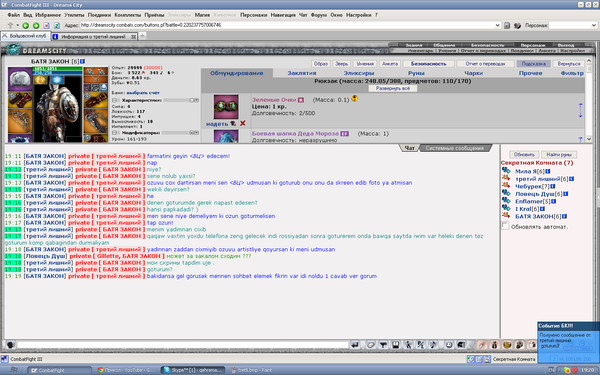600x375 pixels.
Task: Click the yellow round icon beside Масса: 0.1
Action: (355, 98)
